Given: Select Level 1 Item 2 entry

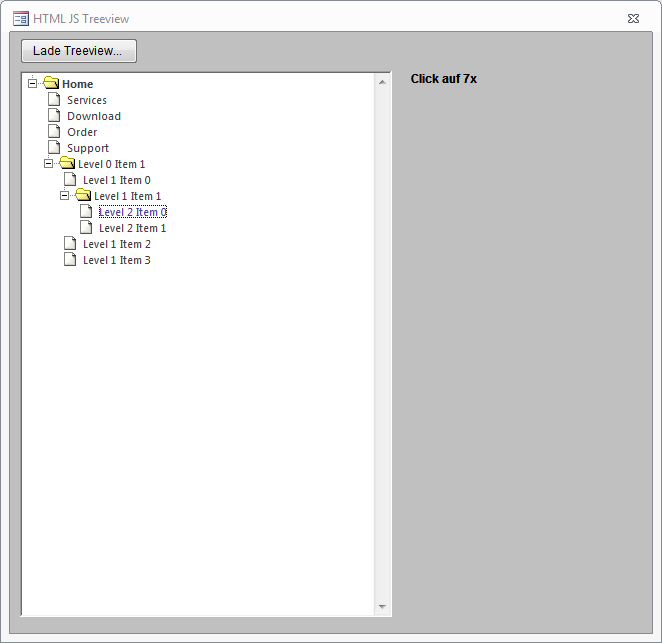Looking at the screenshot, I should tap(116, 244).
